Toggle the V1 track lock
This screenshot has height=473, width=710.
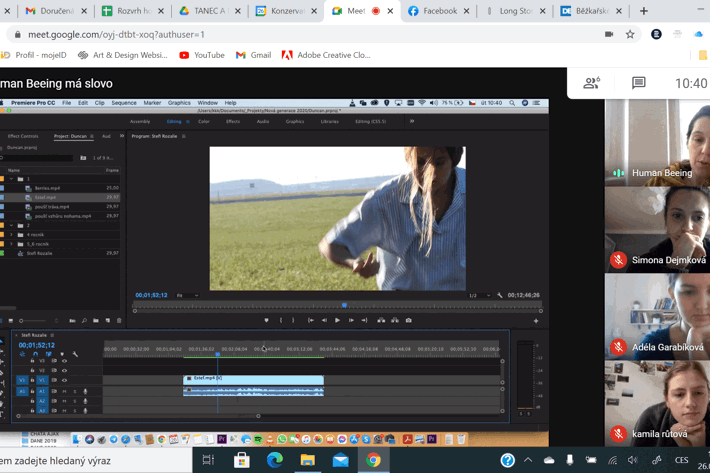coord(32,381)
